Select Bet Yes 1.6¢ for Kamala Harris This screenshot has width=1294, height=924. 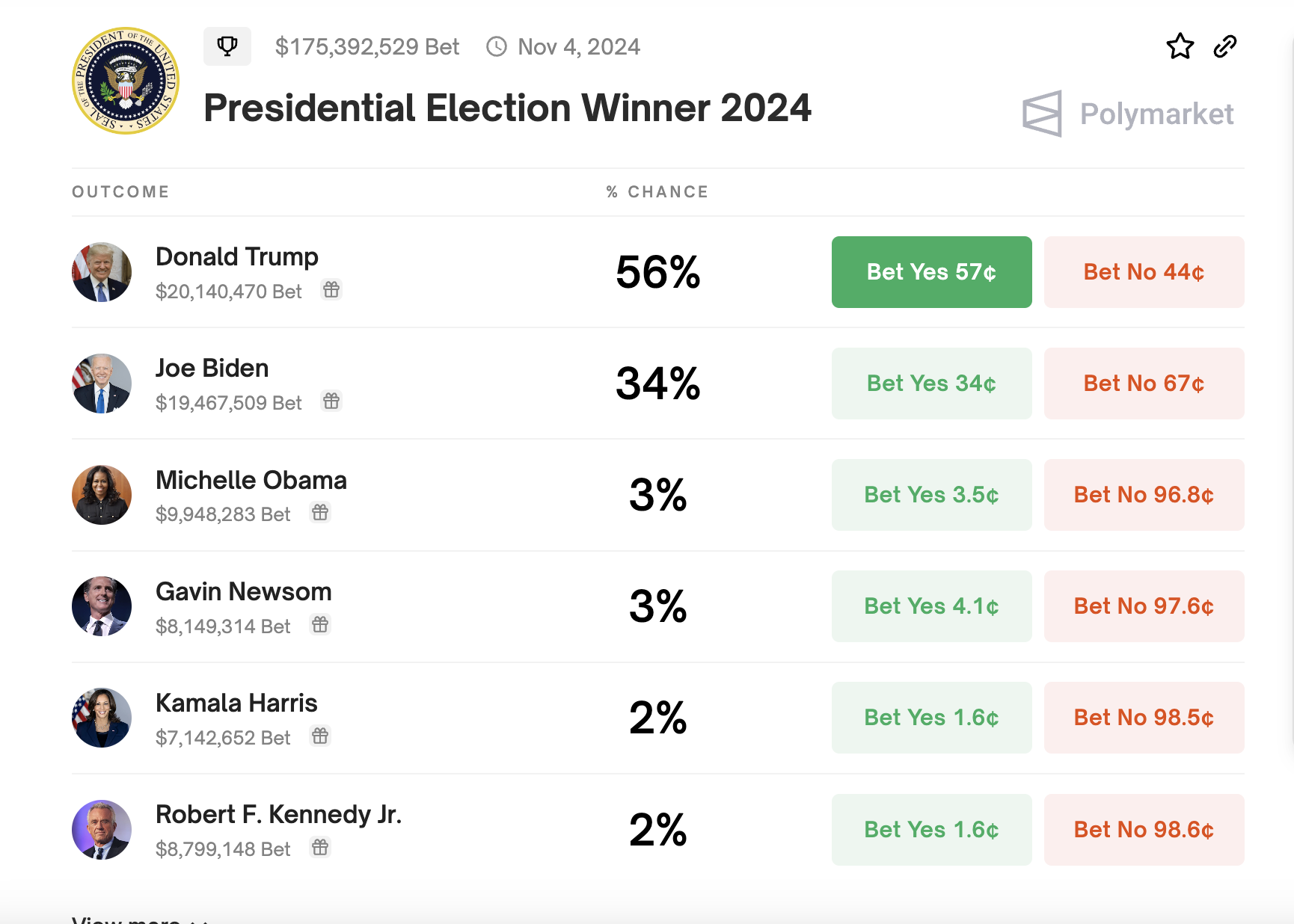click(x=931, y=718)
